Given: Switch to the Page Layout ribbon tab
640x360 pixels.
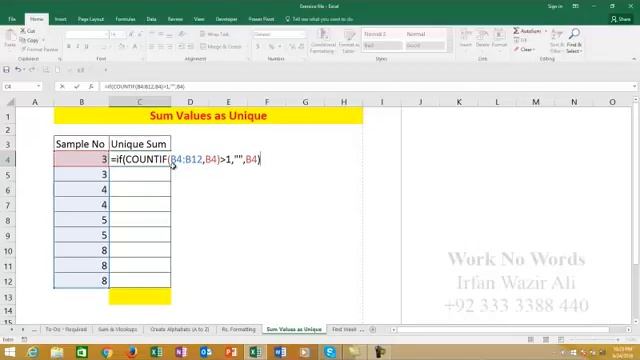Looking at the screenshot, I should pyautogui.click(x=91, y=19).
